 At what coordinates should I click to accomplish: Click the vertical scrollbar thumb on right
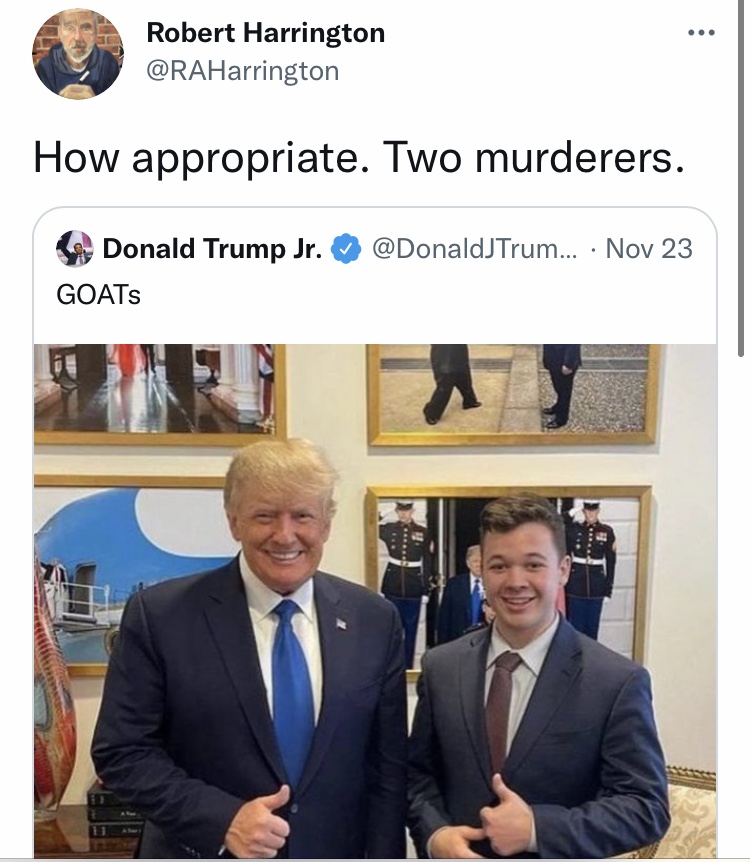click(x=741, y=179)
